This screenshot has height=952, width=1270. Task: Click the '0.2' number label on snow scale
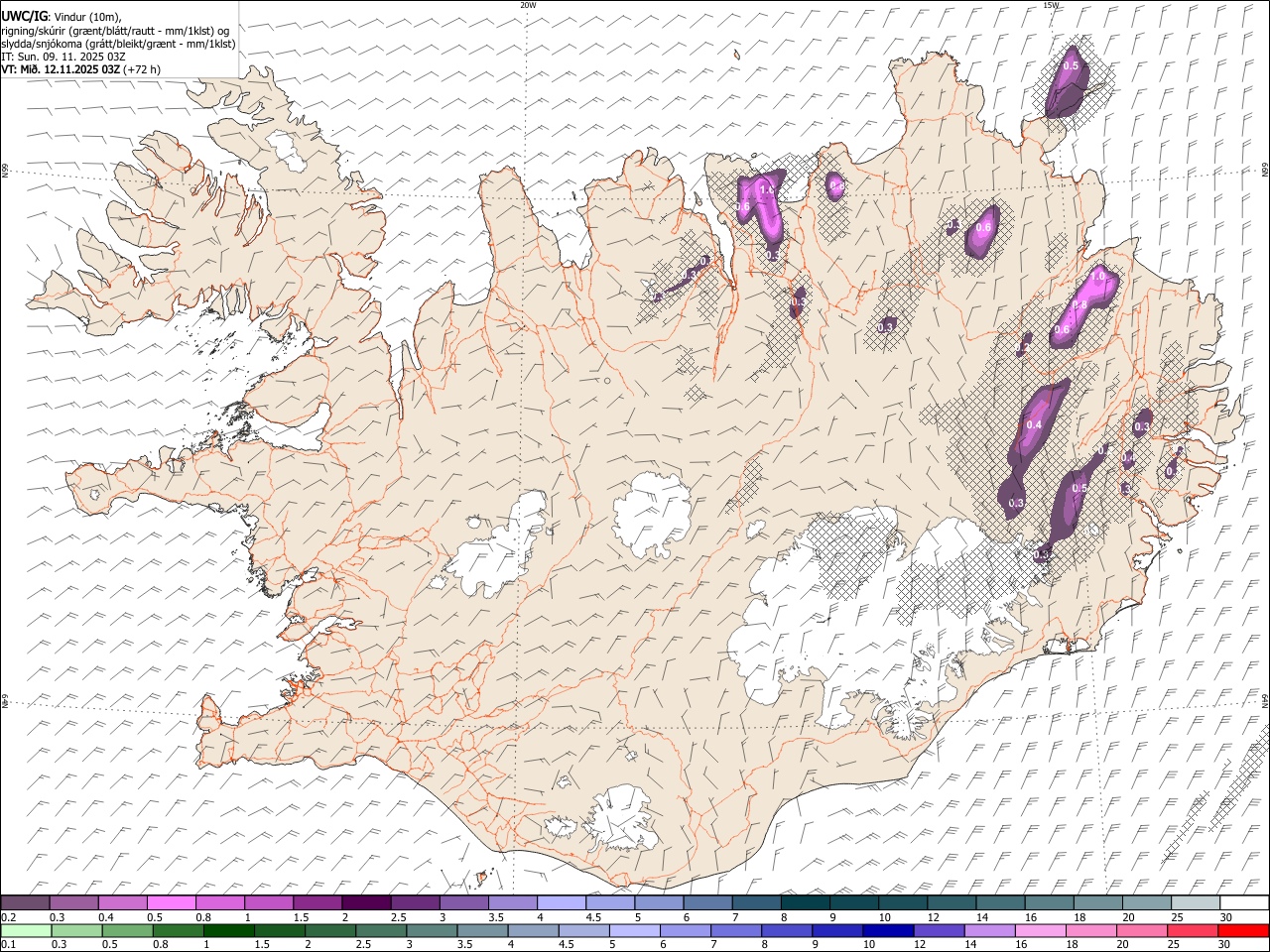8,917
